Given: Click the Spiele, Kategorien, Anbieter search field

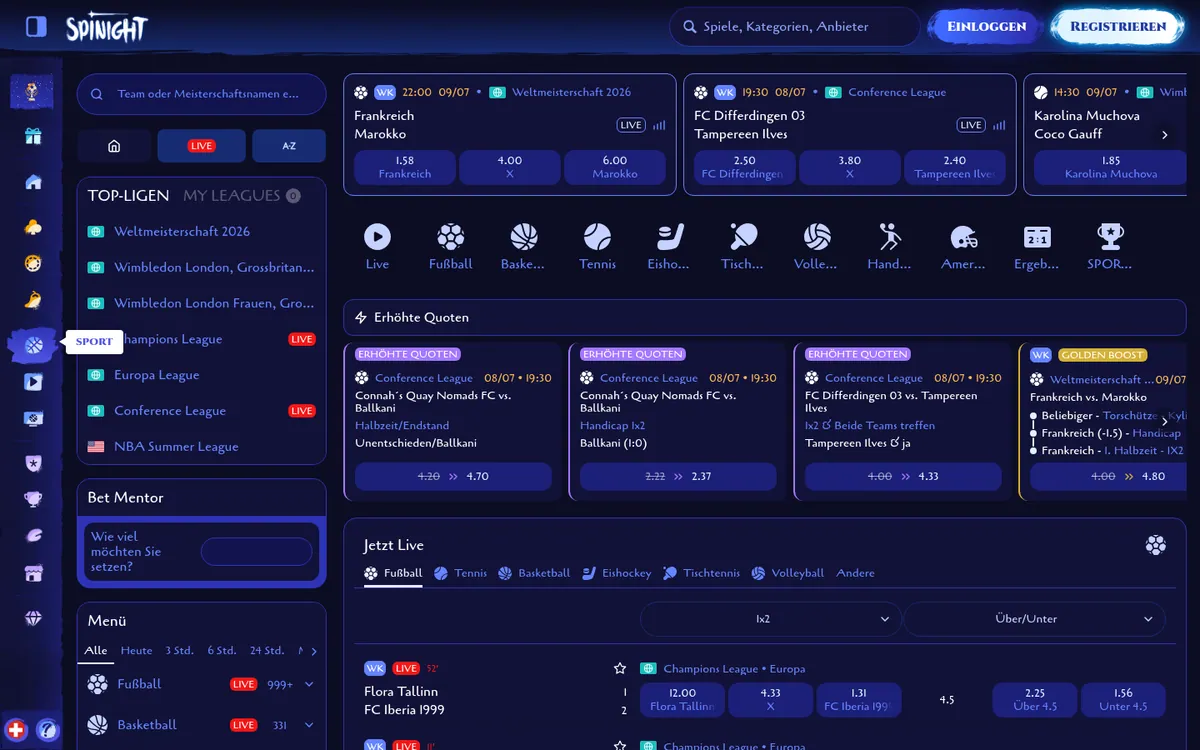Looking at the screenshot, I should click(795, 27).
